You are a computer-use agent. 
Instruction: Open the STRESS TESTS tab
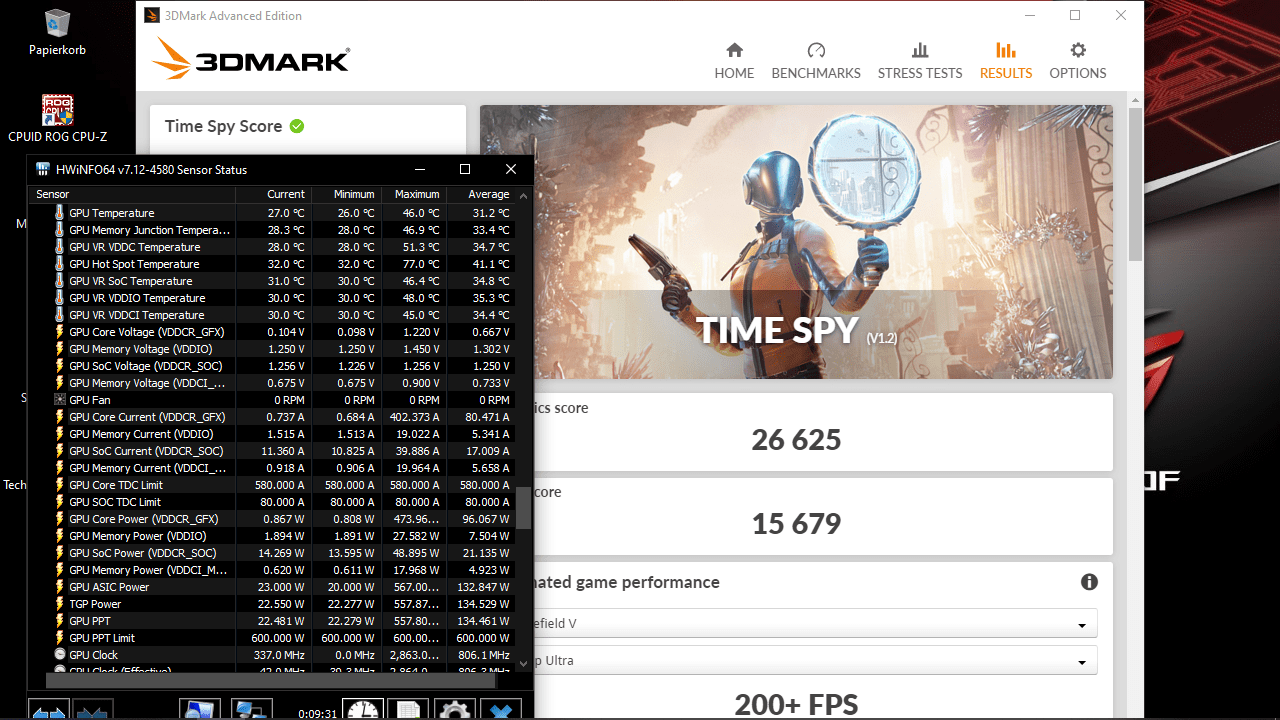tap(920, 61)
